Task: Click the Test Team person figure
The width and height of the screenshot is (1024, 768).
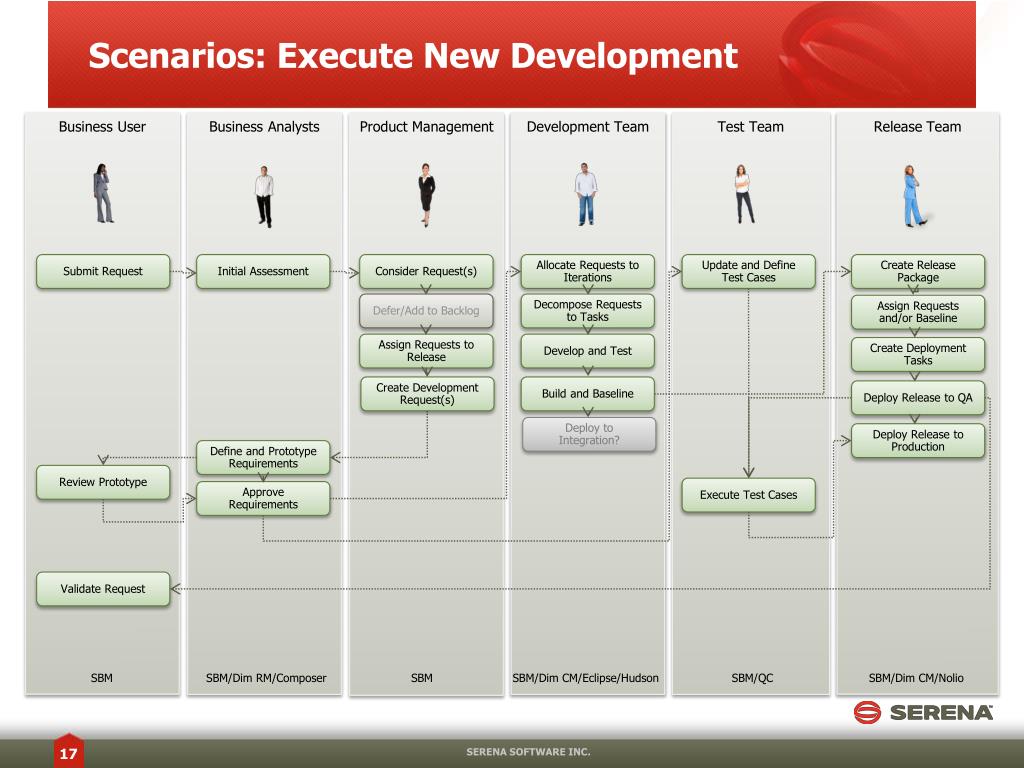Action: pyautogui.click(x=744, y=194)
